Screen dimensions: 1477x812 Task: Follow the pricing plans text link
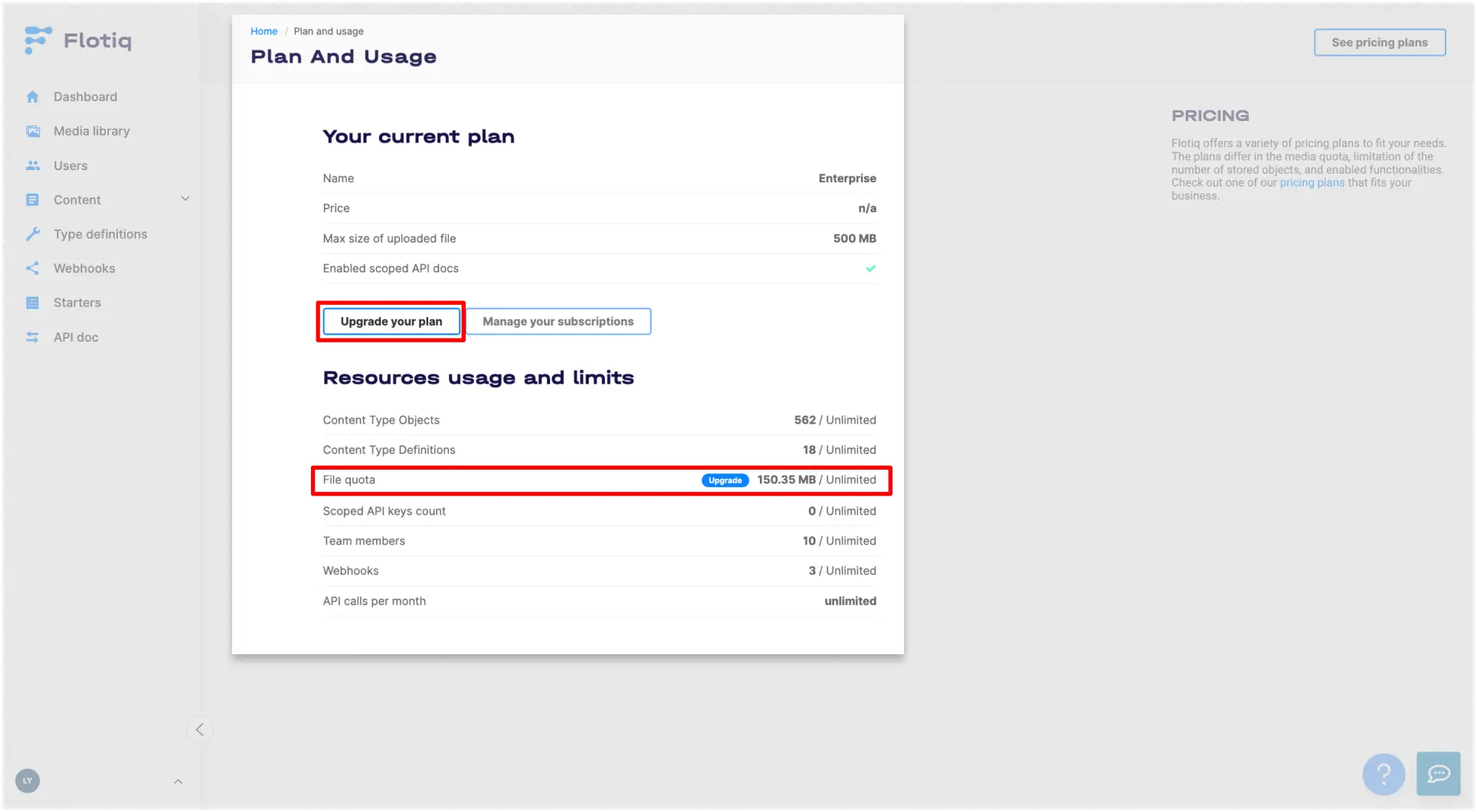click(1312, 183)
